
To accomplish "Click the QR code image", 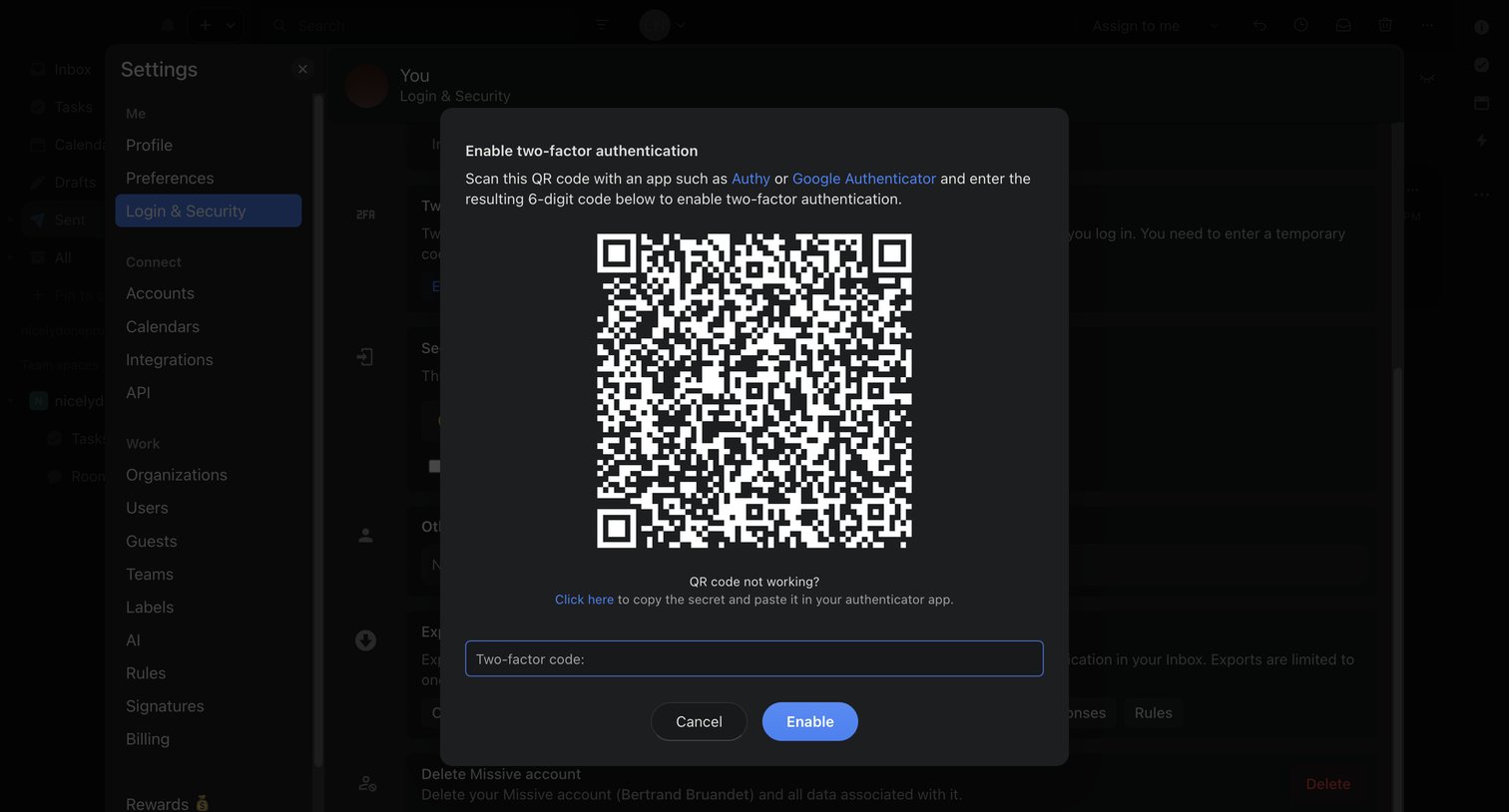I will (754, 391).
